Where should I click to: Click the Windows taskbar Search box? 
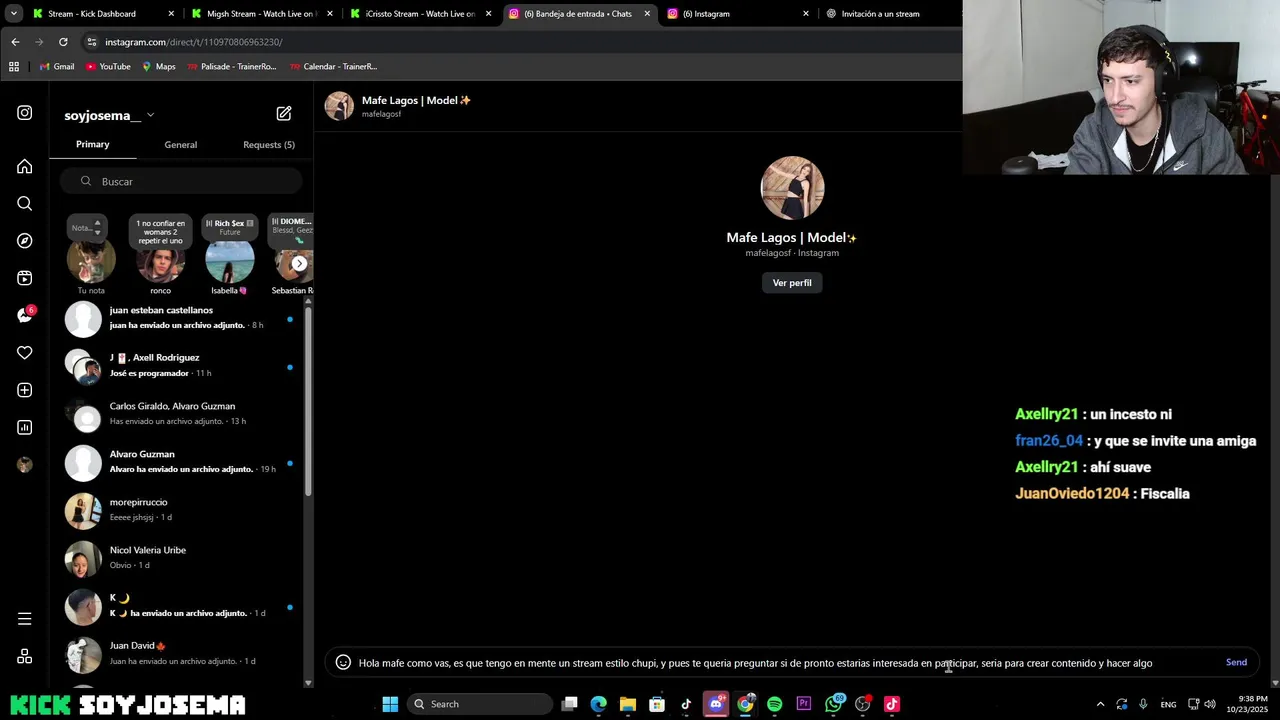481,704
